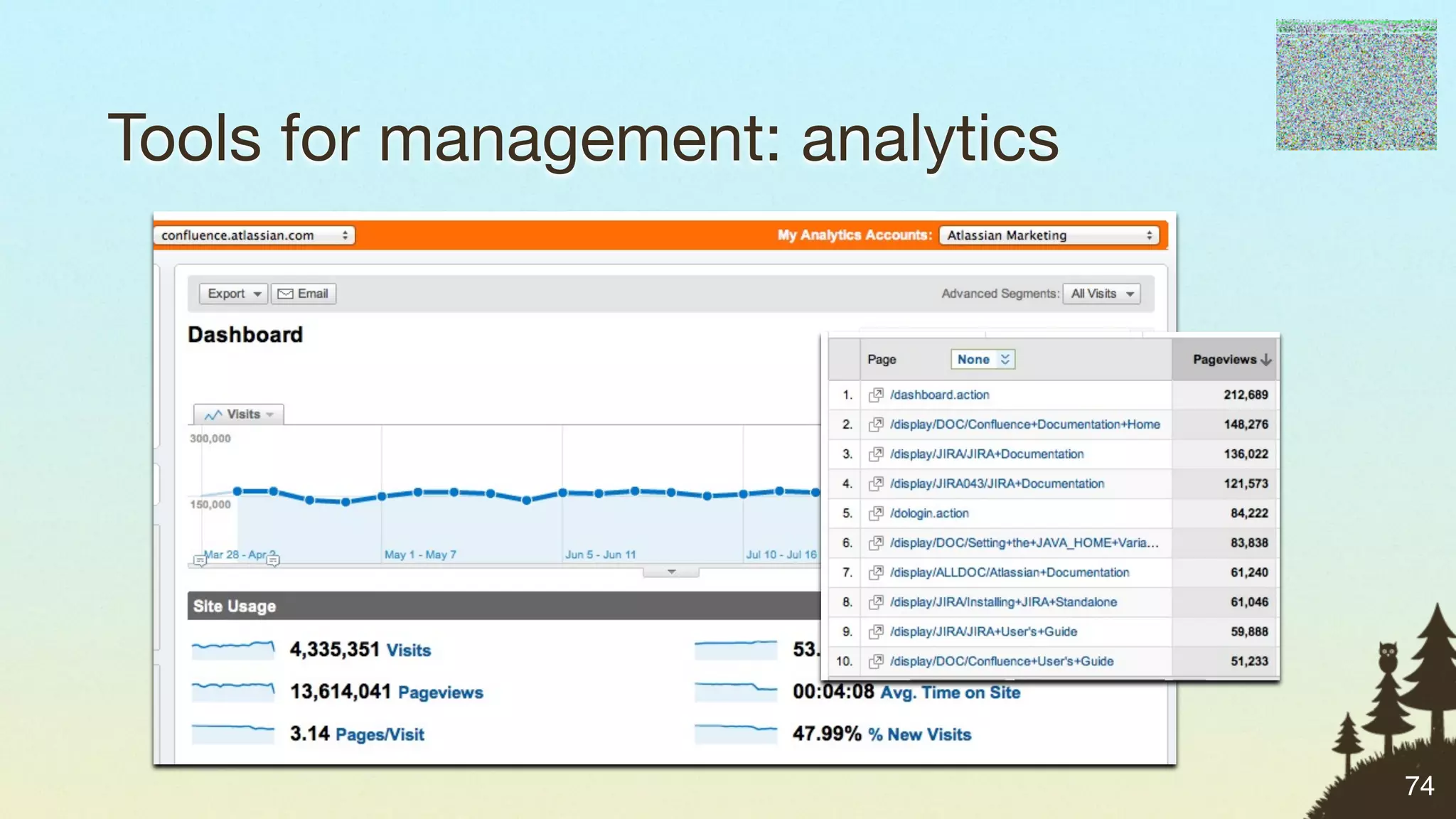Click the Pageviews column header
The height and width of the screenshot is (819, 1456).
pyautogui.click(x=1226, y=360)
